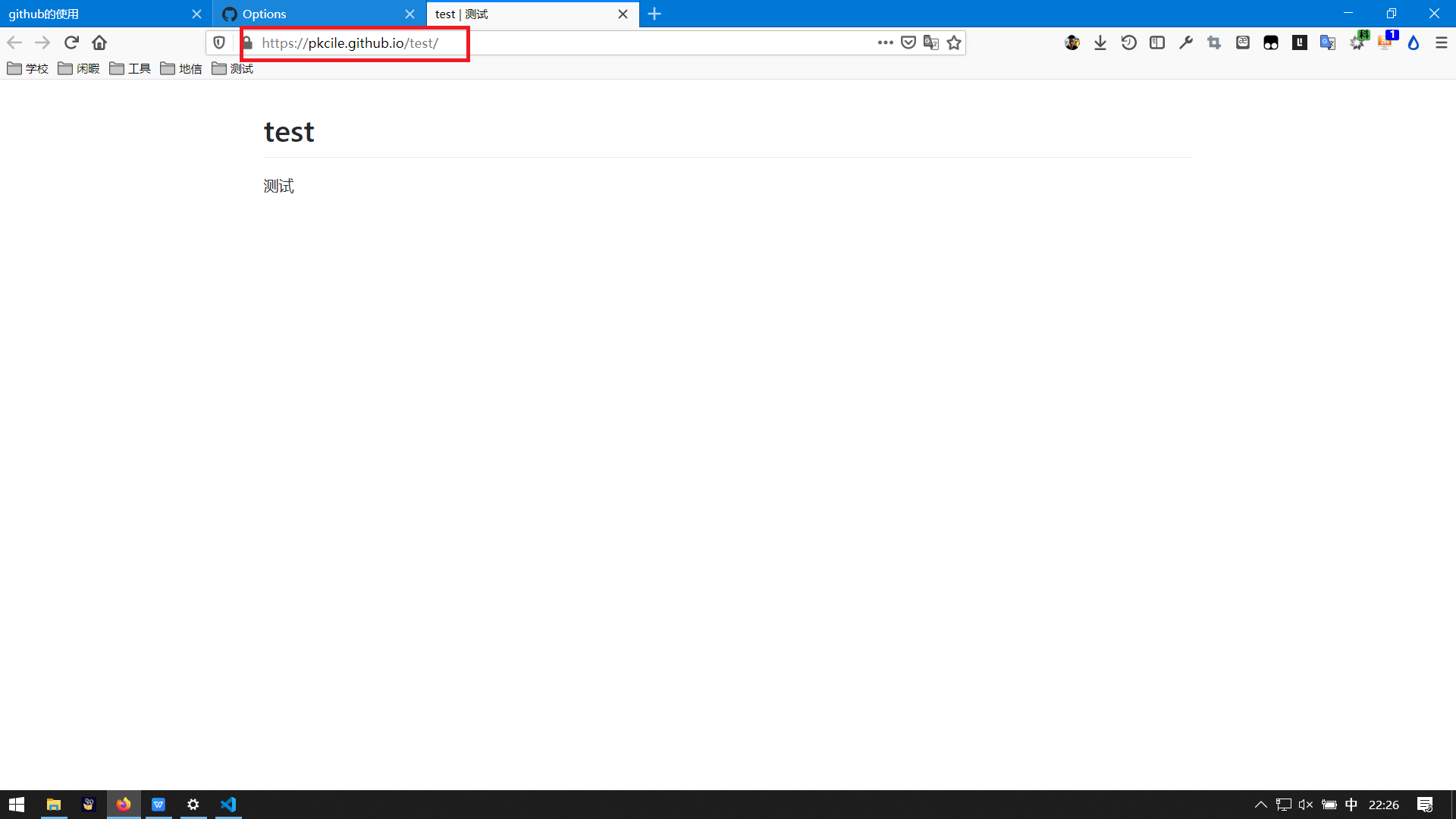Open the 学校 bookmarks folder
The image size is (1456, 819).
[27, 68]
